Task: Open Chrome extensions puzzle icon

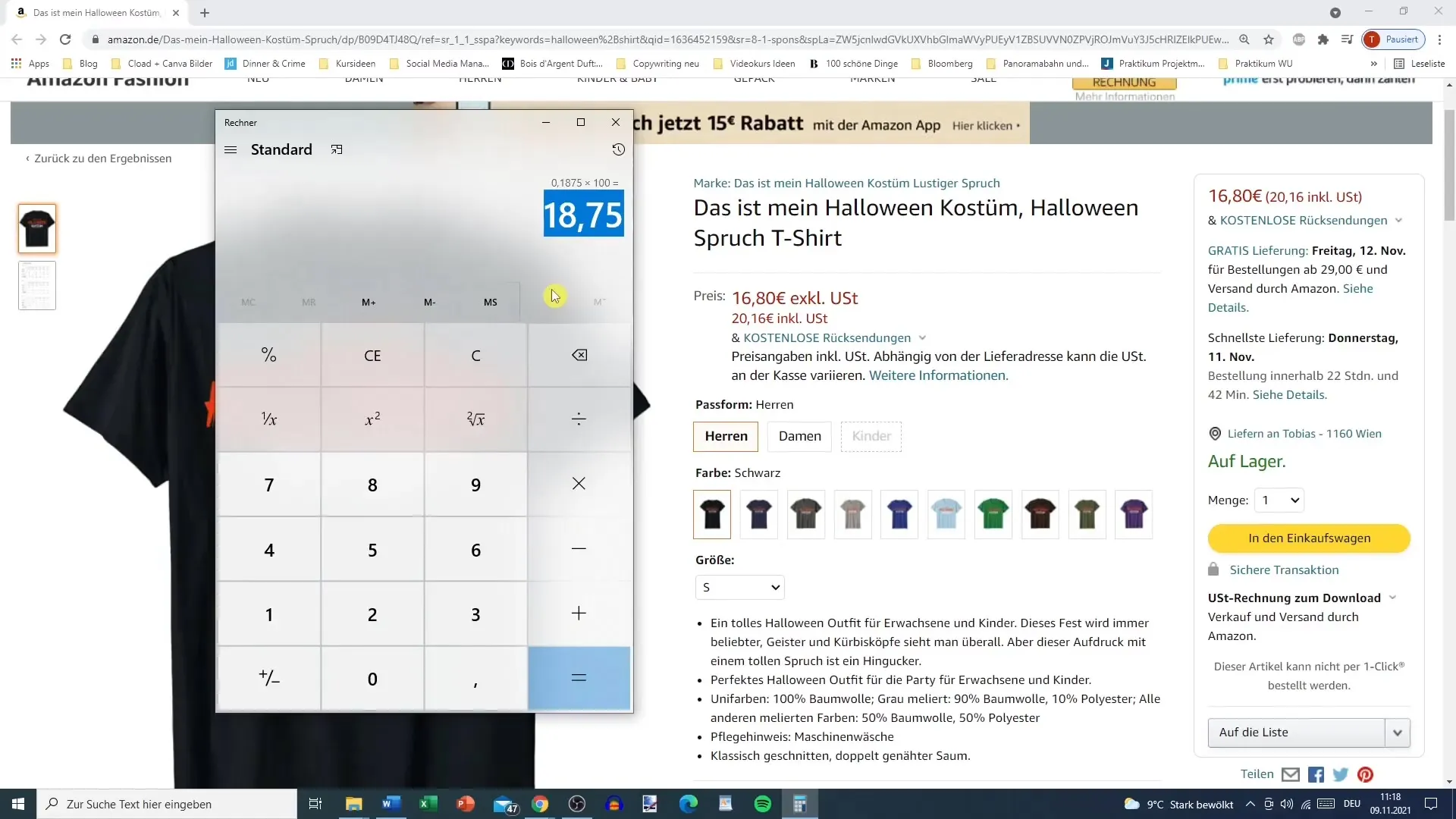Action: [x=1323, y=39]
